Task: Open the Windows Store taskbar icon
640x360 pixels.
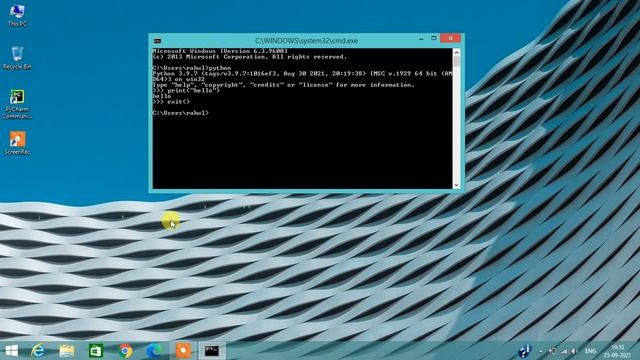Action: 96,351
